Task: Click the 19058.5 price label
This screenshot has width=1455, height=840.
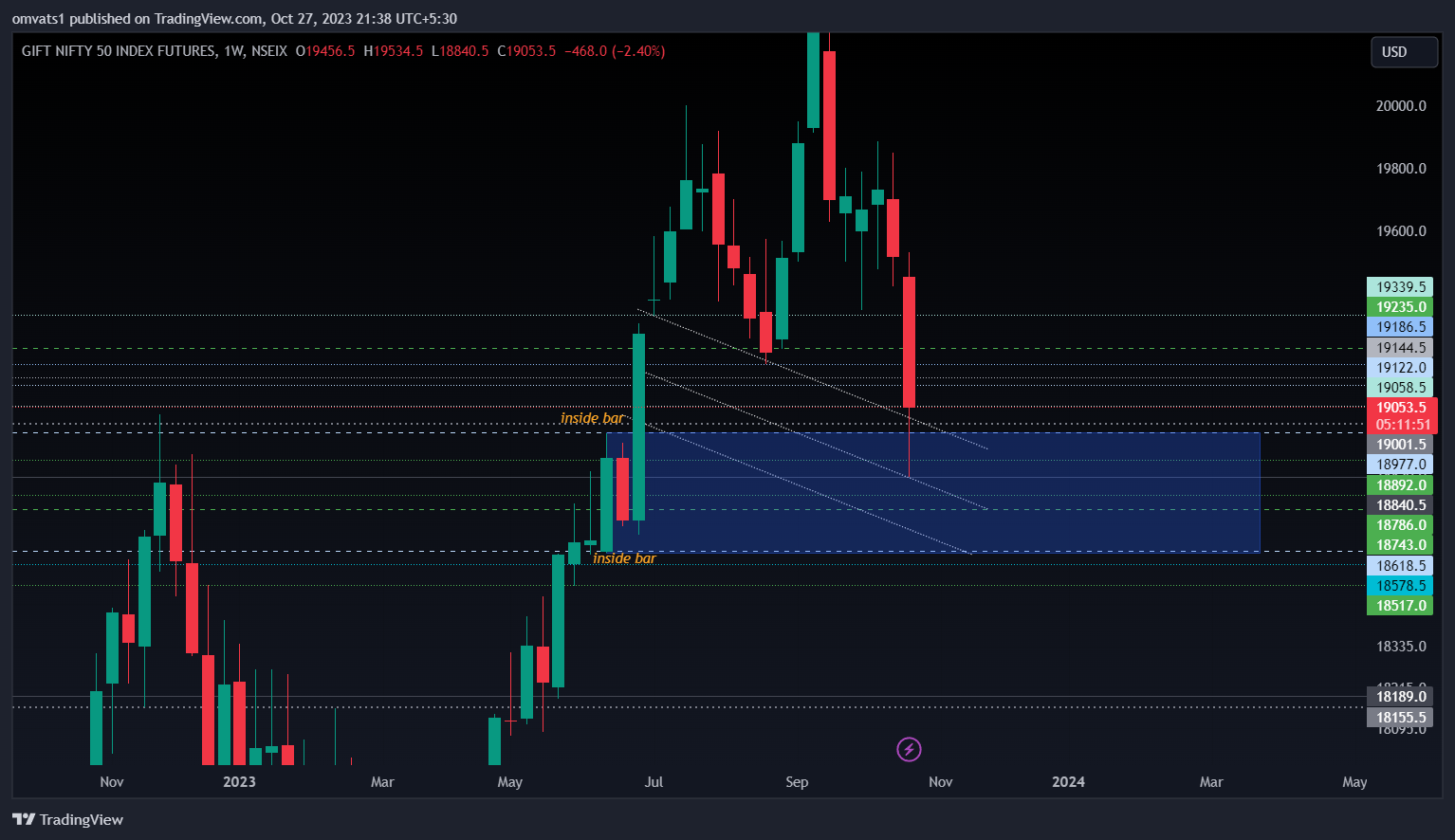Action: click(x=1400, y=388)
